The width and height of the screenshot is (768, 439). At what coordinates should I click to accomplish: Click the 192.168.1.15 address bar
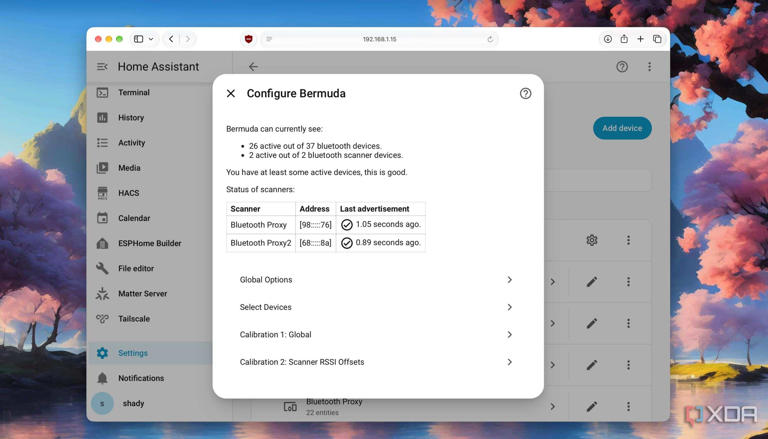[380, 39]
